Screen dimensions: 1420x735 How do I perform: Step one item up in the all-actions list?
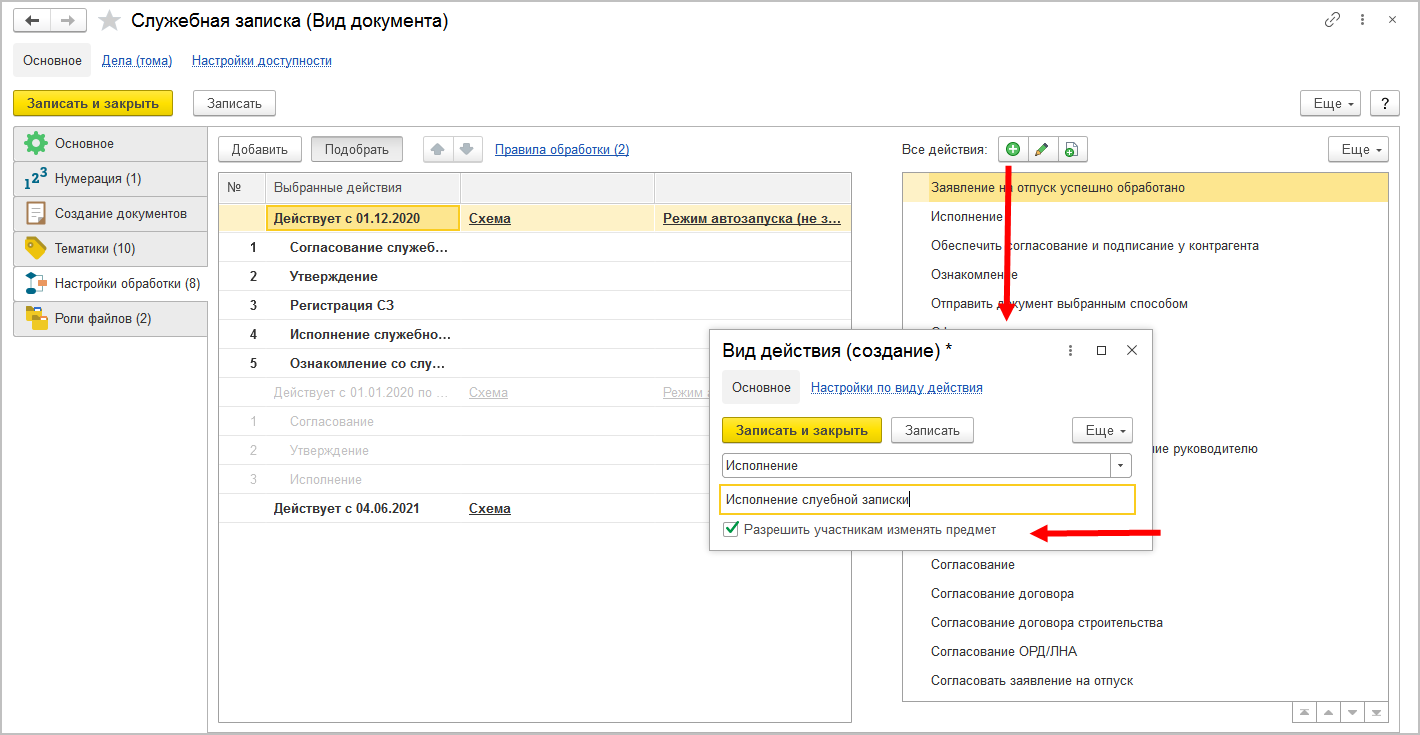coord(1328,712)
